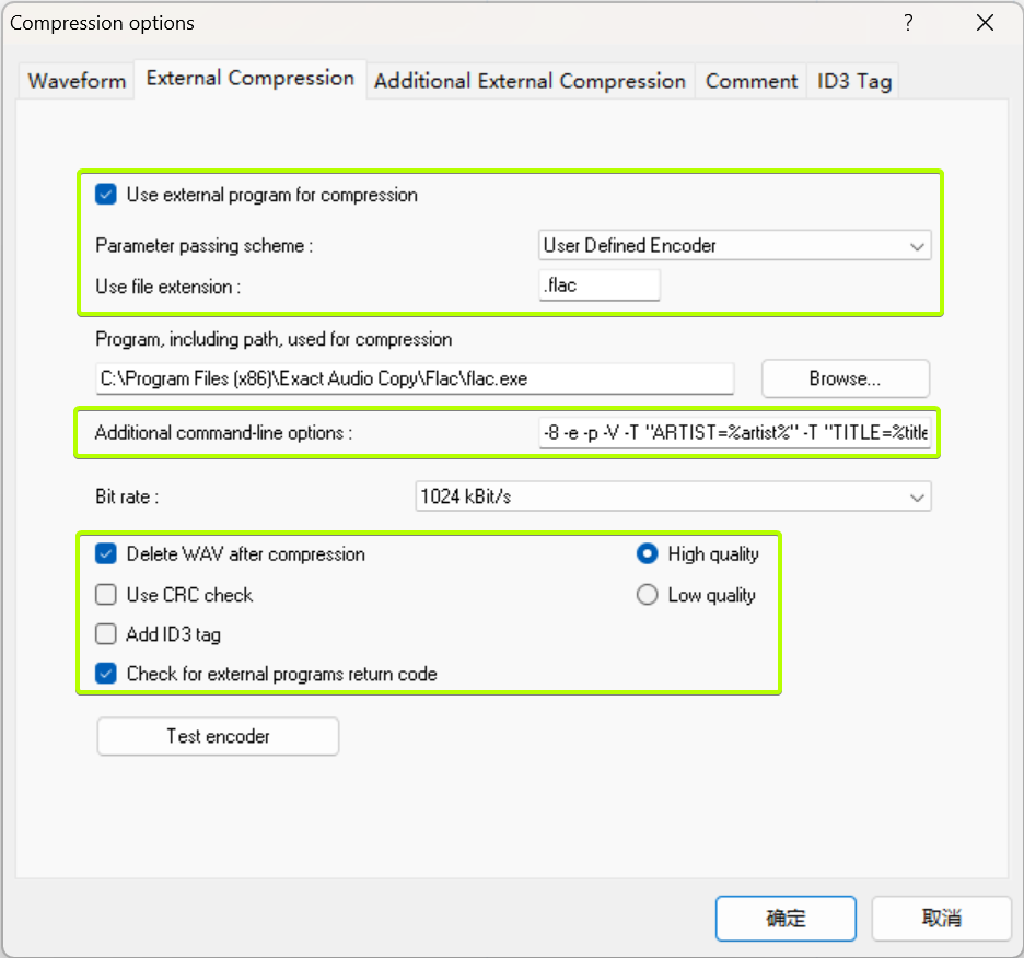Edit the file extension field showing .flac

[598, 284]
